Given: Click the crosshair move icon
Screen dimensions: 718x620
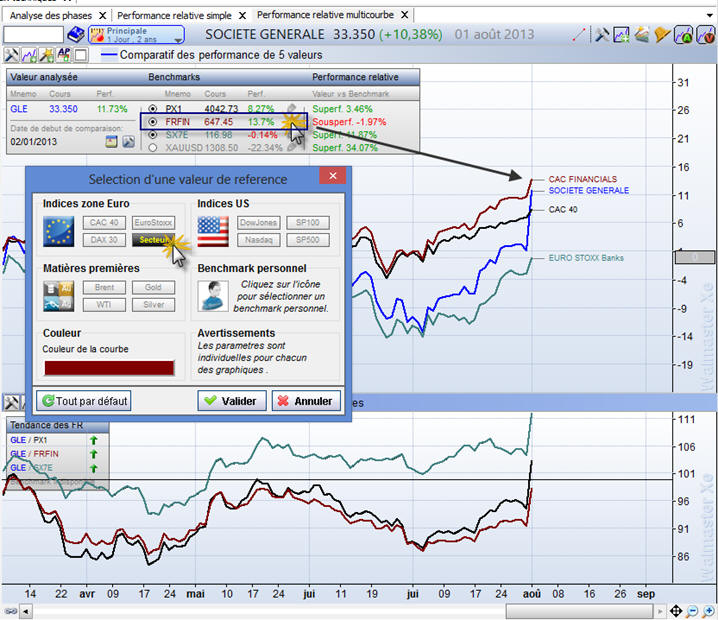Looking at the screenshot, I should pyautogui.click(x=676, y=611).
